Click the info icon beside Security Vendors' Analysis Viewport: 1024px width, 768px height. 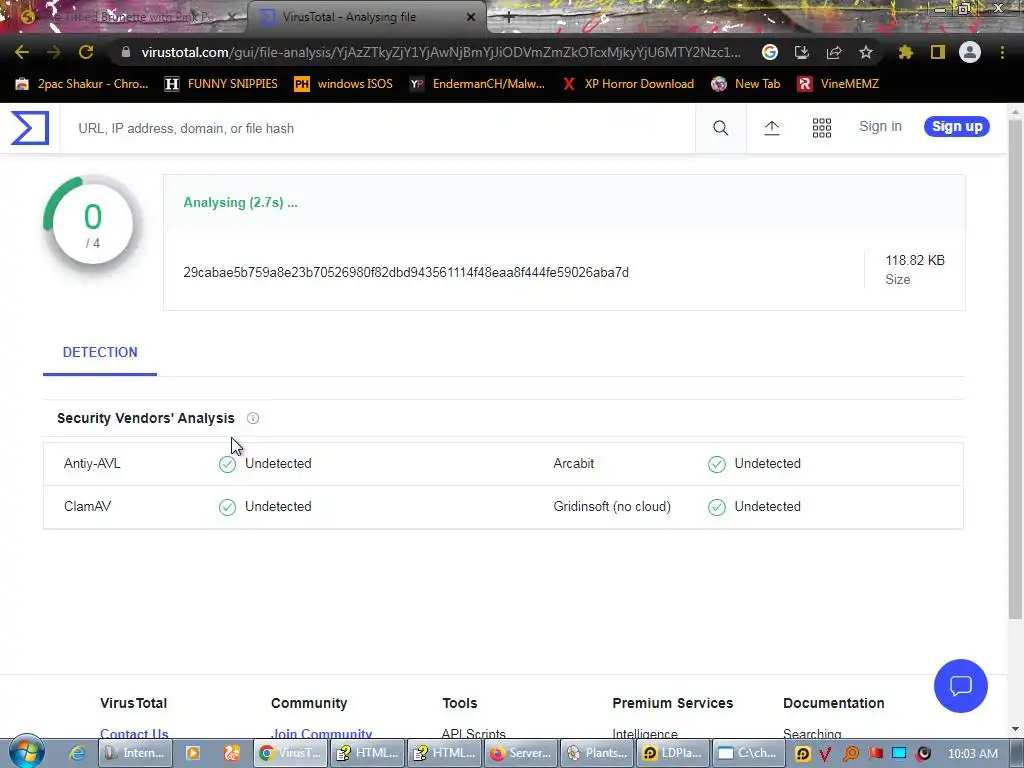[253, 418]
